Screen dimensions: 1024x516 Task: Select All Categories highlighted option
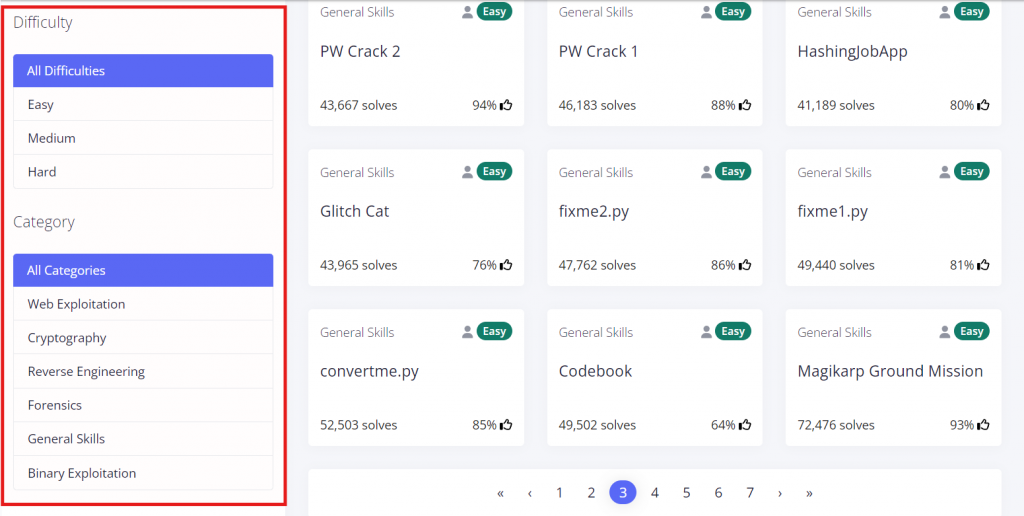click(143, 270)
